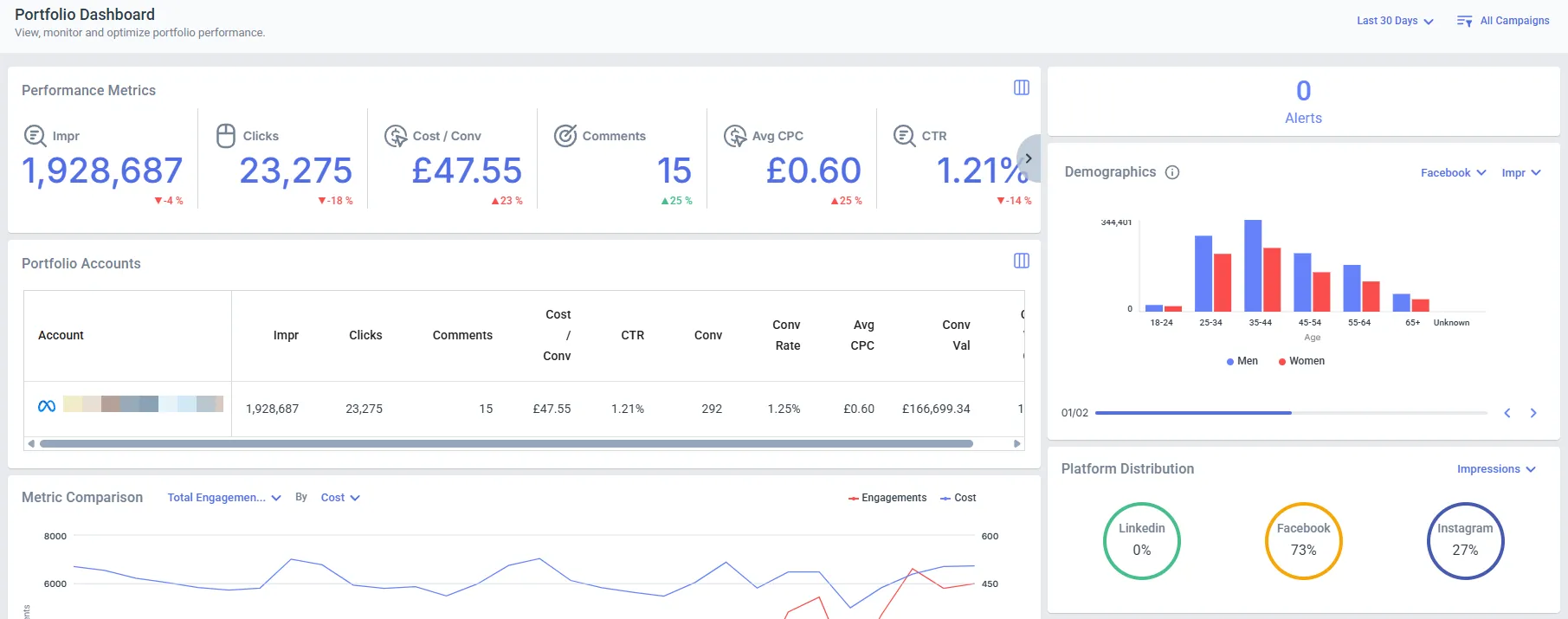The image size is (1568, 619).
Task: Click the Clicks mouse icon
Action: 226,136
